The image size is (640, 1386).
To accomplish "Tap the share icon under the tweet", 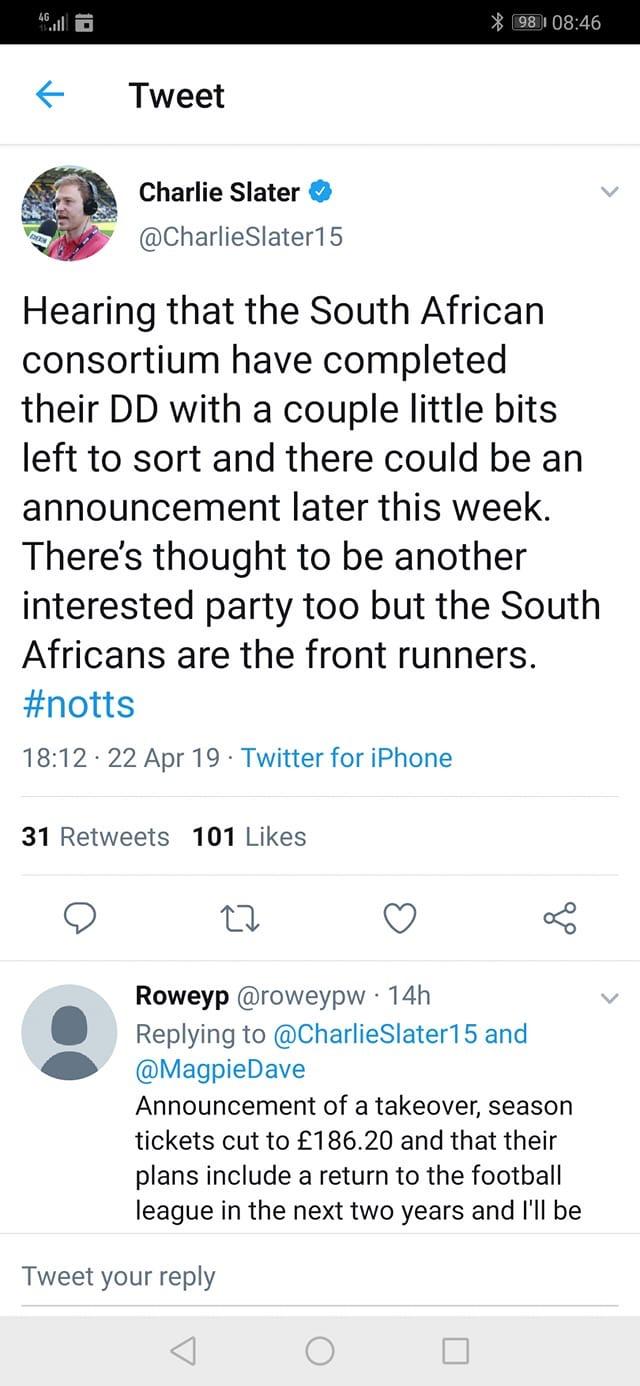I will 559,917.
